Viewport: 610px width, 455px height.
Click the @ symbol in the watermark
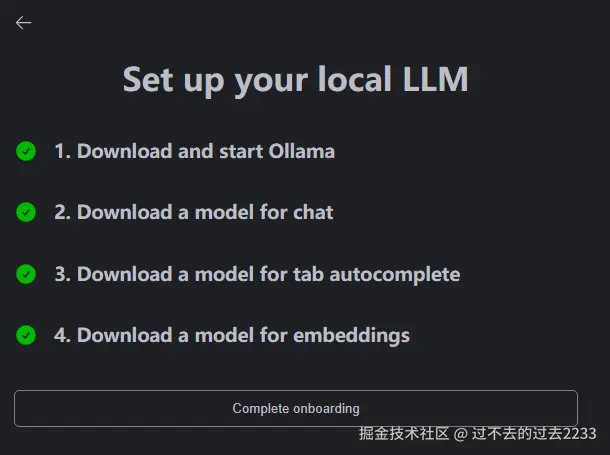[461, 434]
